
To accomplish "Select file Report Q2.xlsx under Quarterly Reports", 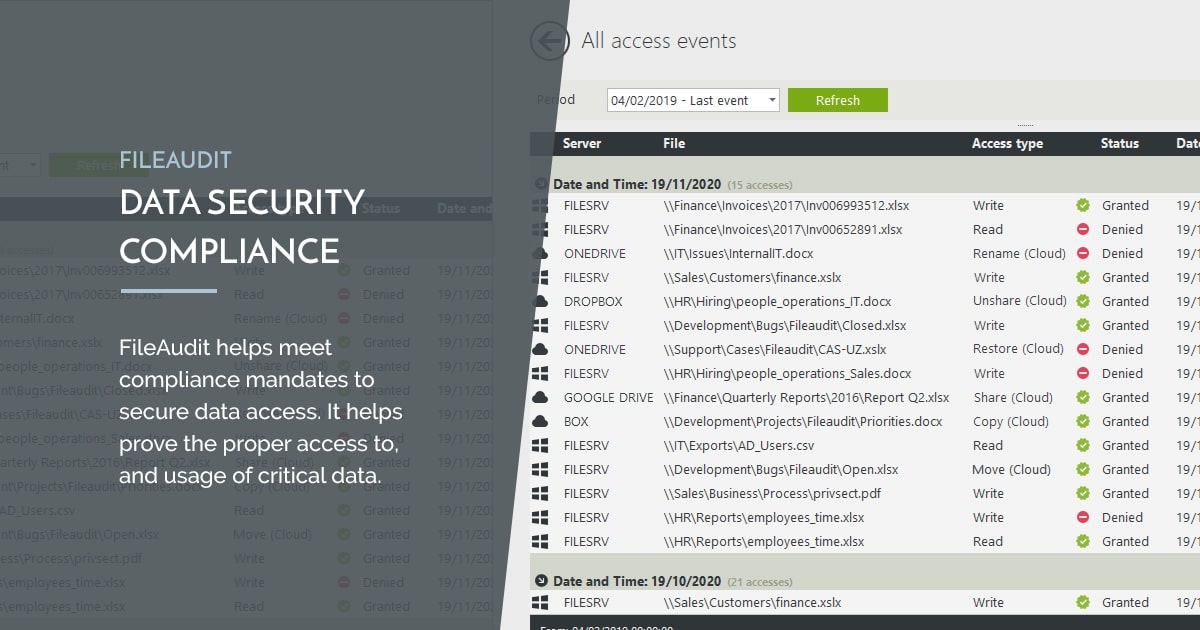I will pos(806,398).
